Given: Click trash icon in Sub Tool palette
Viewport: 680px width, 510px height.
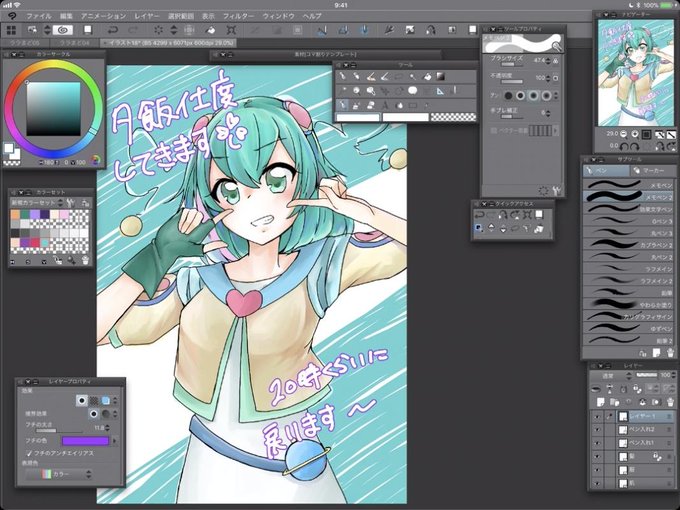Looking at the screenshot, I should pos(670,353).
